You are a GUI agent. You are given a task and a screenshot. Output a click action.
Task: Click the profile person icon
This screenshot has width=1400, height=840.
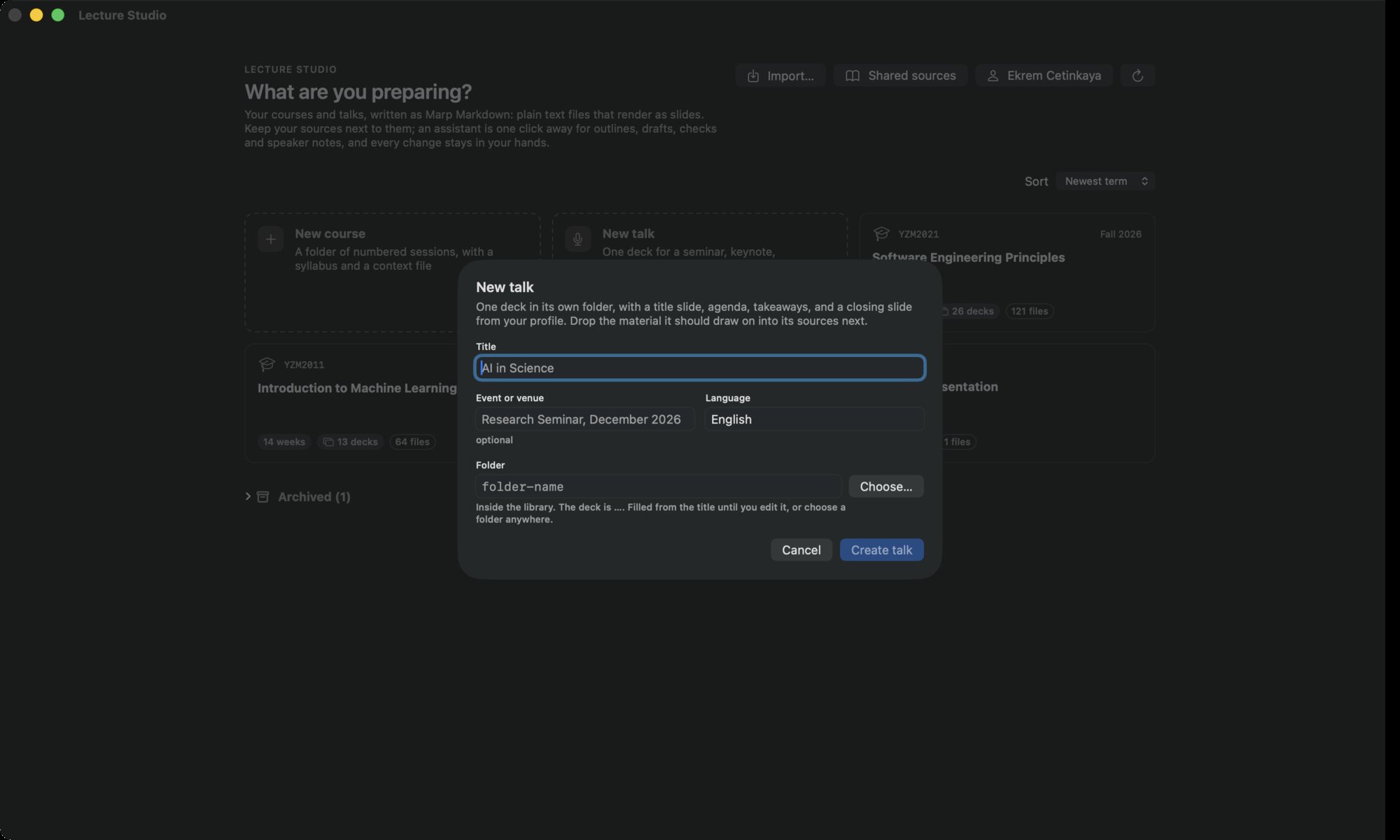tap(993, 76)
